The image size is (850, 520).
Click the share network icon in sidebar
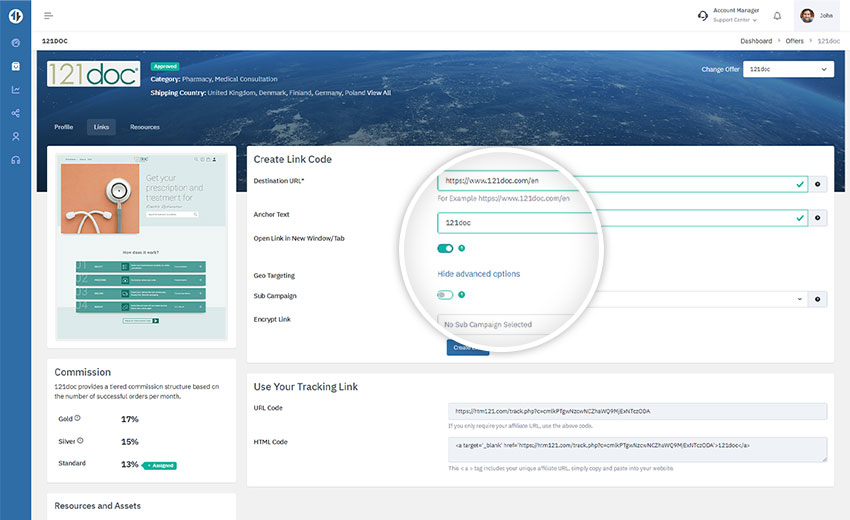pyautogui.click(x=15, y=113)
